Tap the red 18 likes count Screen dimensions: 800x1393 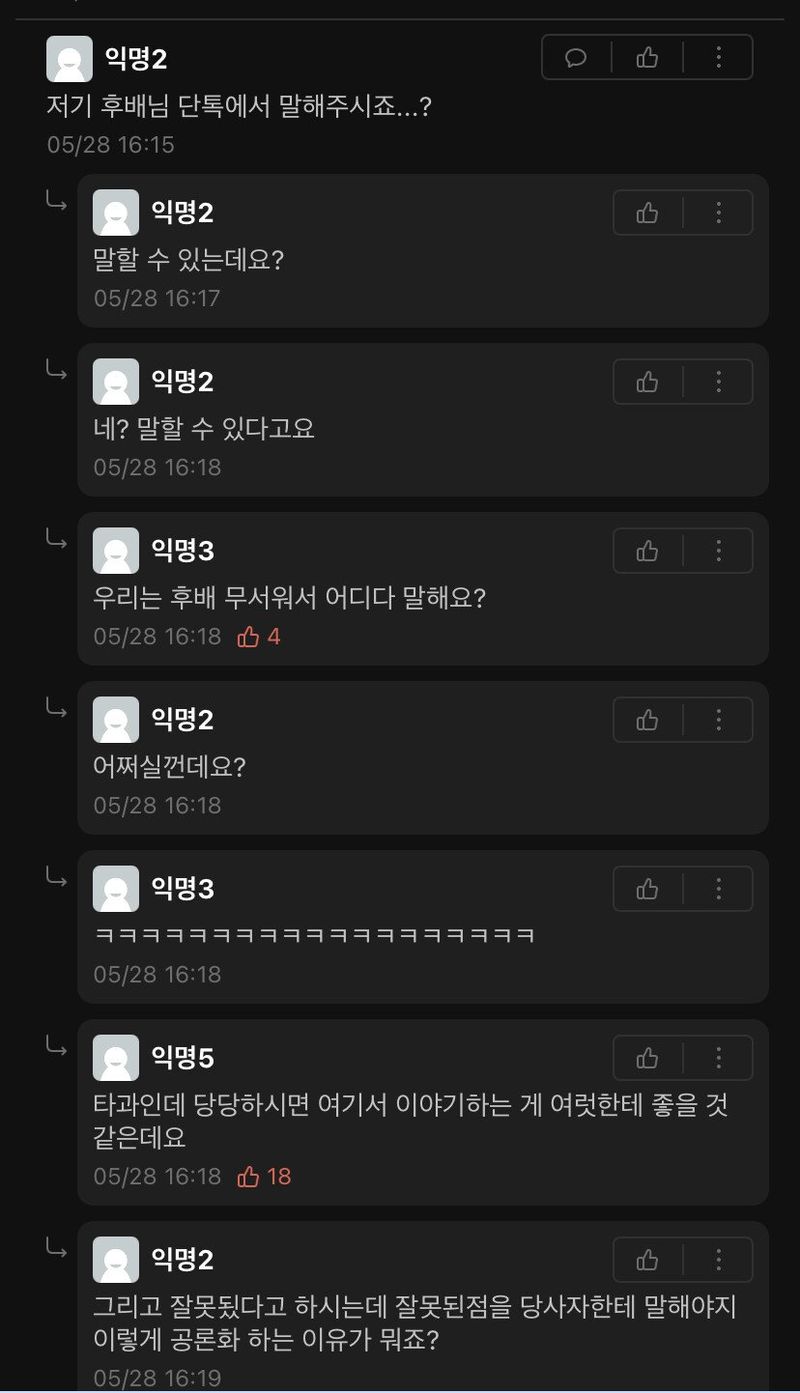pyautogui.click(x=264, y=1177)
